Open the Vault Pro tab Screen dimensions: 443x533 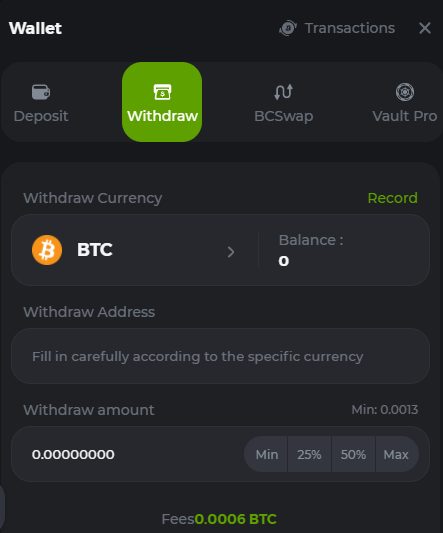click(x=405, y=102)
